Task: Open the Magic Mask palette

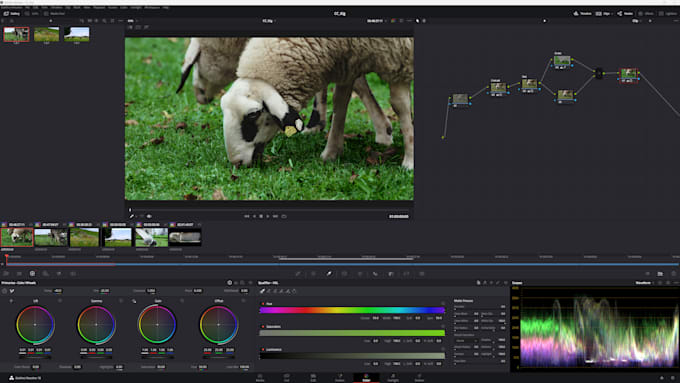Action: click(x=376, y=274)
